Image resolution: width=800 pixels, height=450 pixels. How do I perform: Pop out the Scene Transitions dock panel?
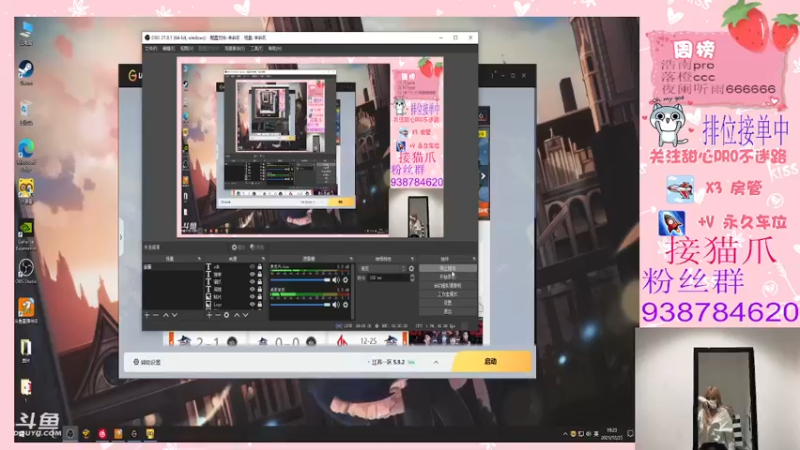click(412, 259)
